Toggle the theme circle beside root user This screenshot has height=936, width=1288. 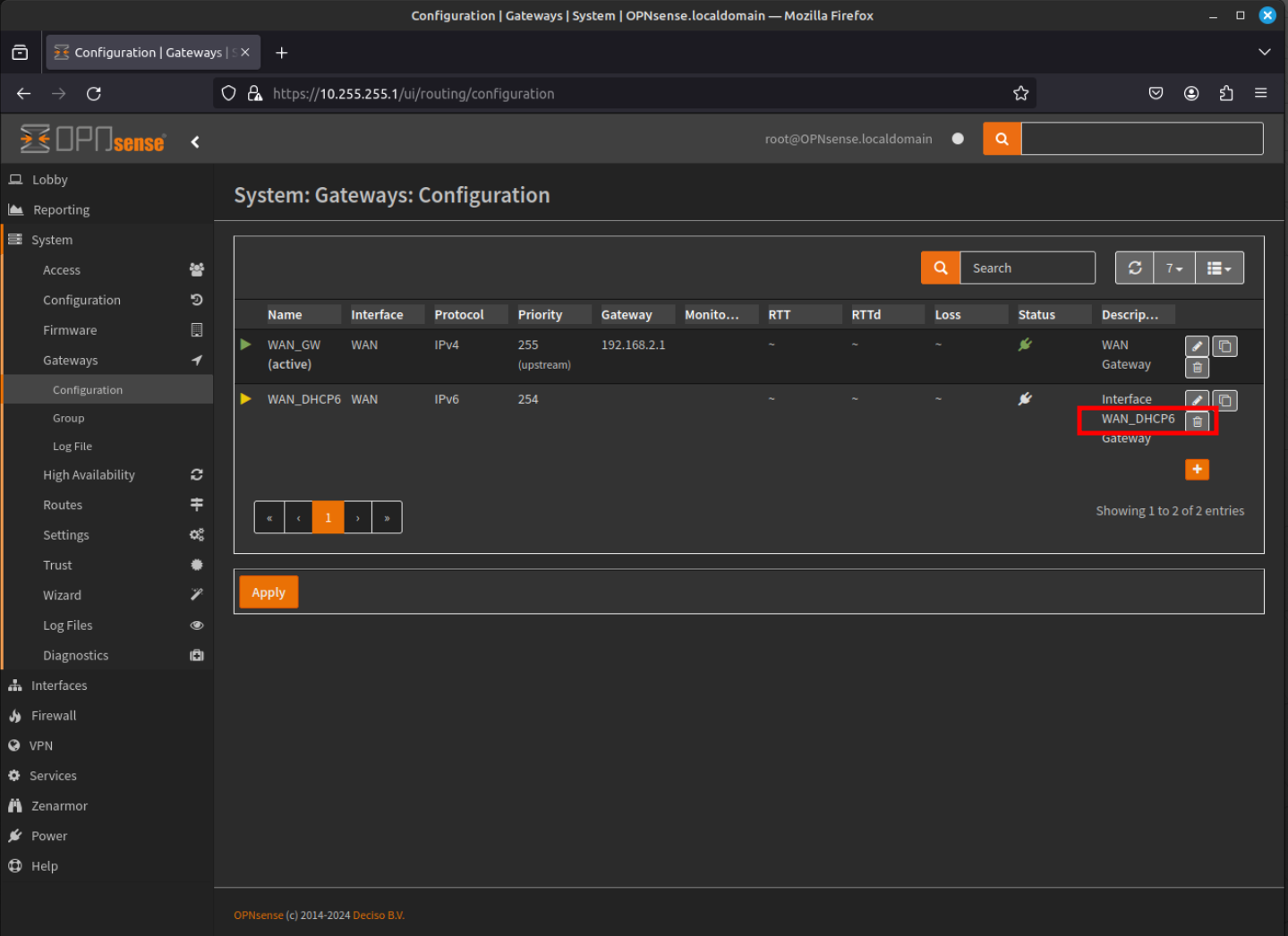[958, 139]
